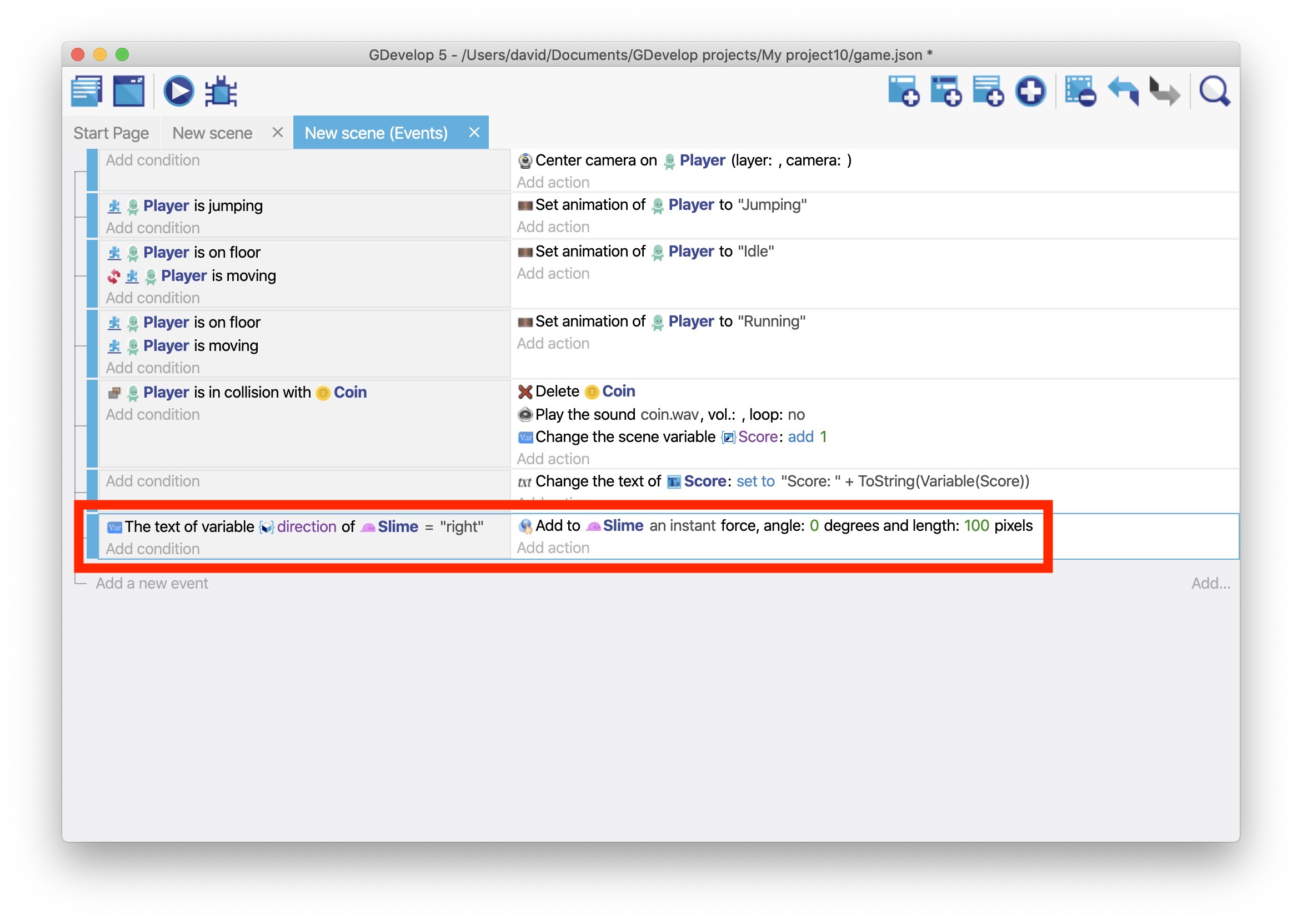Click Add condition under Player is jumping
1302x924 pixels.
(x=153, y=228)
